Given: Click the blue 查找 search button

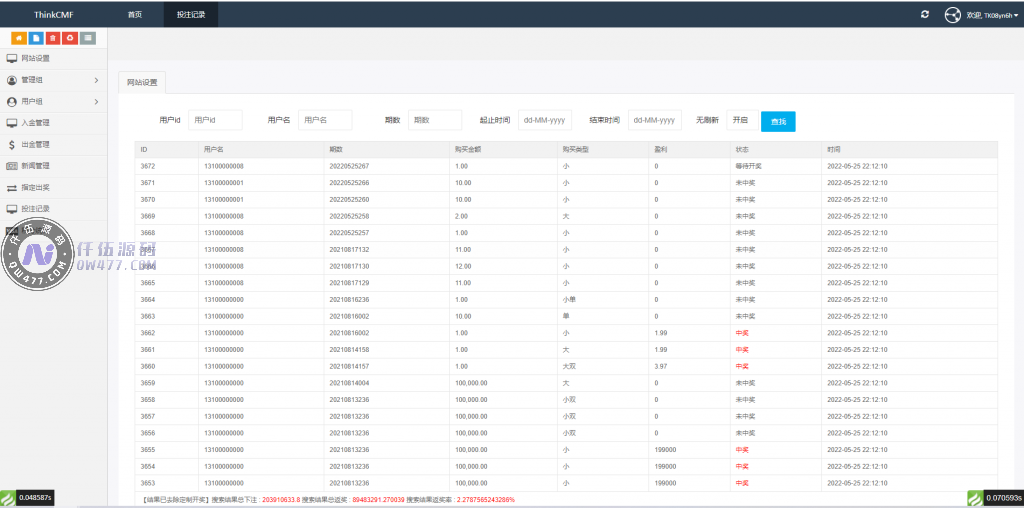Looking at the screenshot, I should 778,121.
